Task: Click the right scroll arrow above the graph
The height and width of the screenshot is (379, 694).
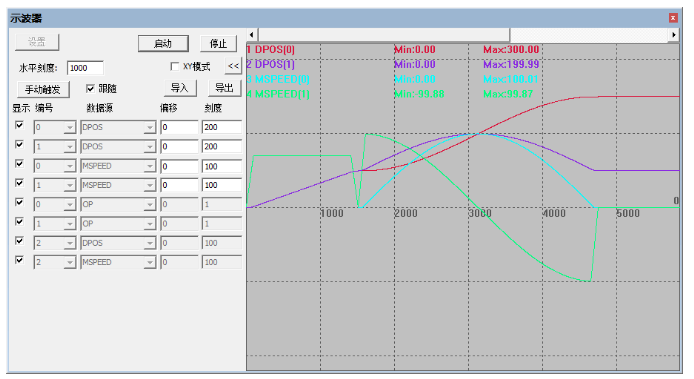Action: 673,35
